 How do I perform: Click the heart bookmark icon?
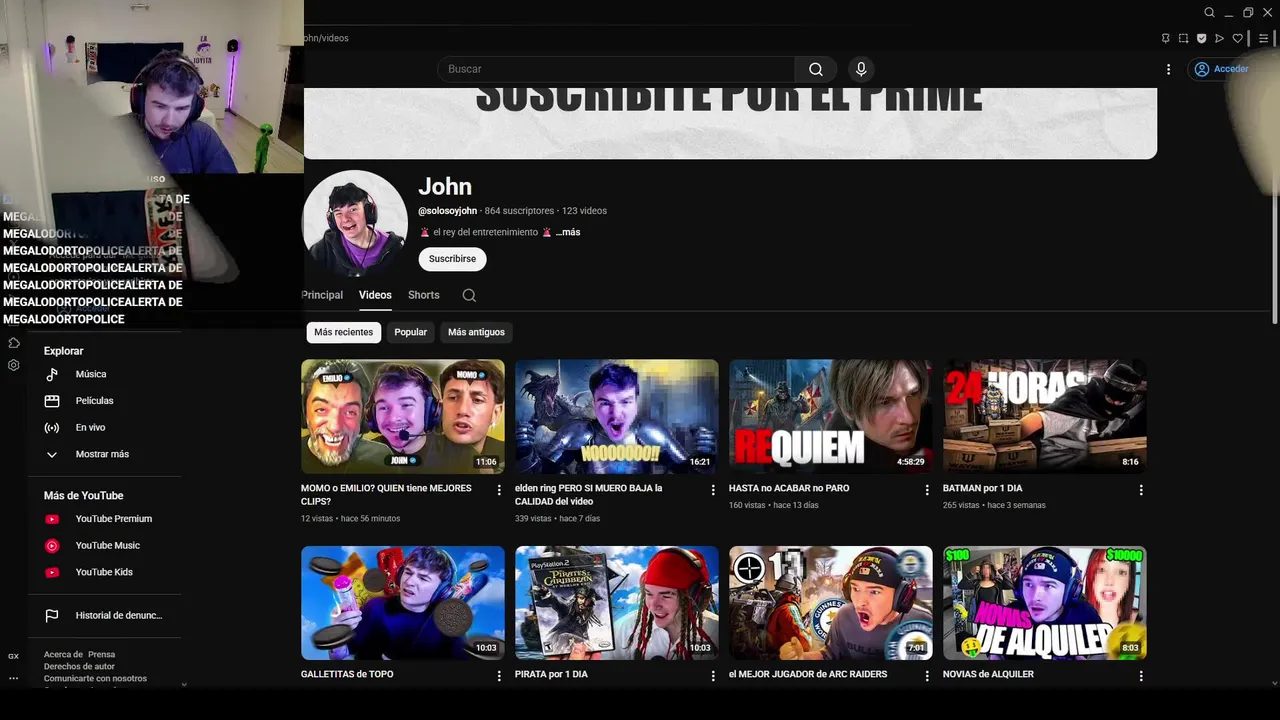point(1237,38)
